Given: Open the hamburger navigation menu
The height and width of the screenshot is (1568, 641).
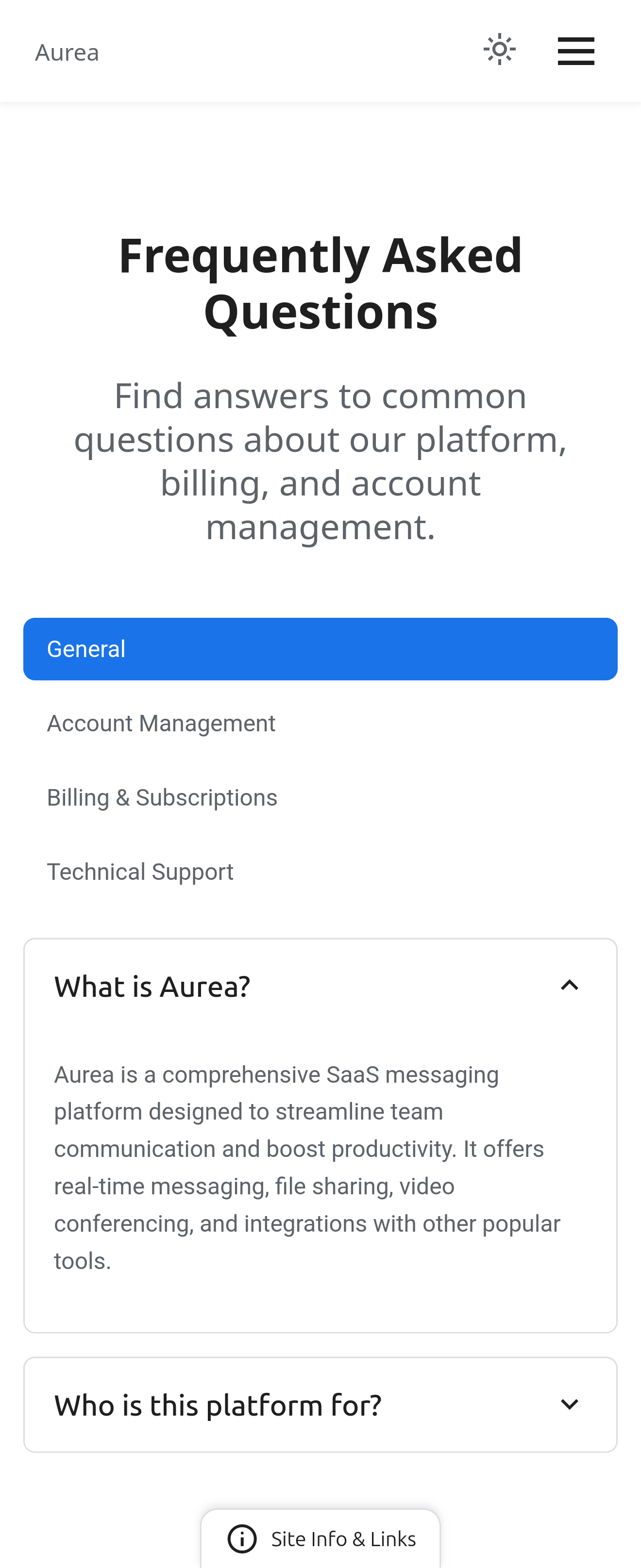Looking at the screenshot, I should [x=576, y=51].
